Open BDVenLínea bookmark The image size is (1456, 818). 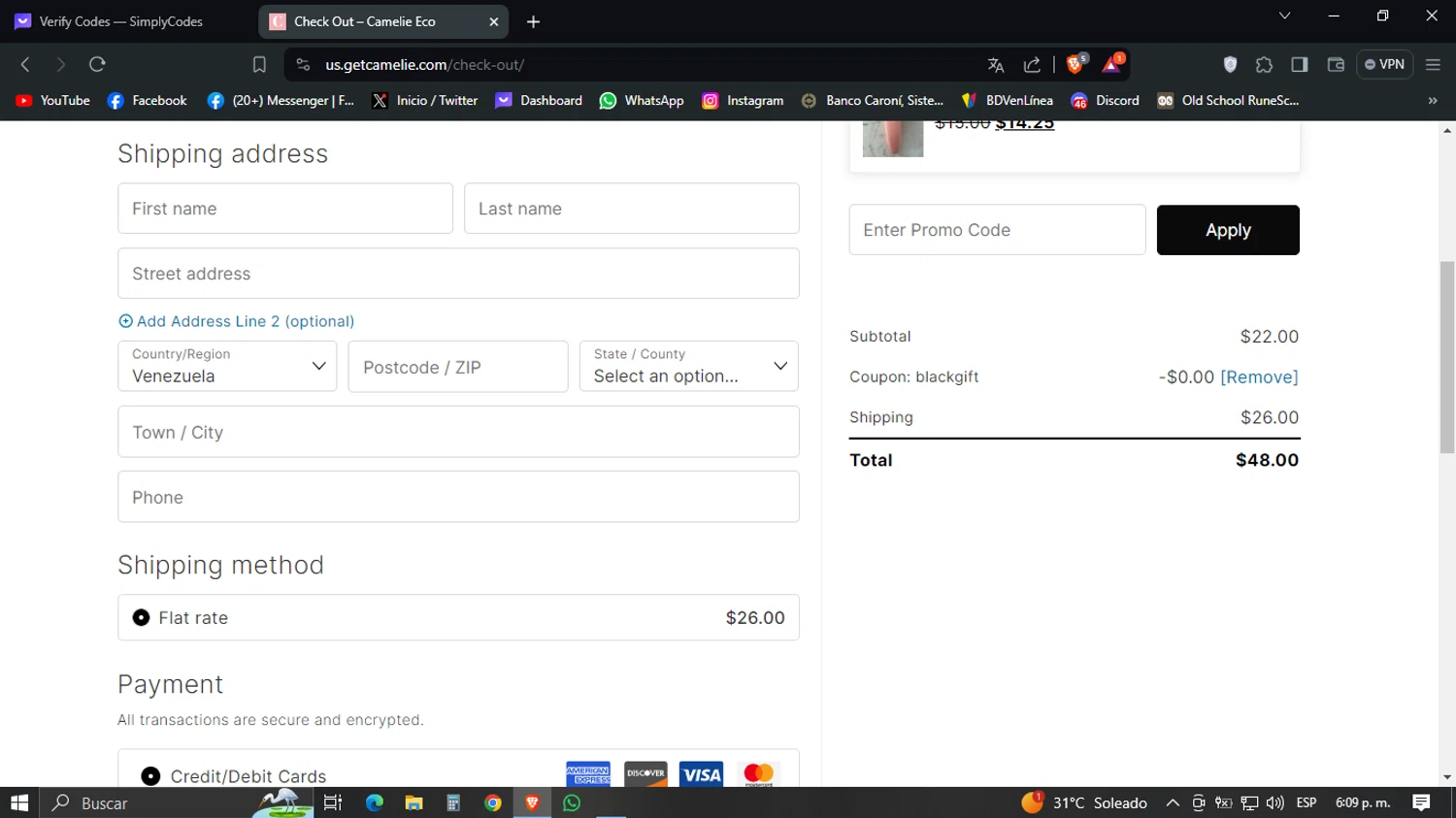pos(1008,101)
